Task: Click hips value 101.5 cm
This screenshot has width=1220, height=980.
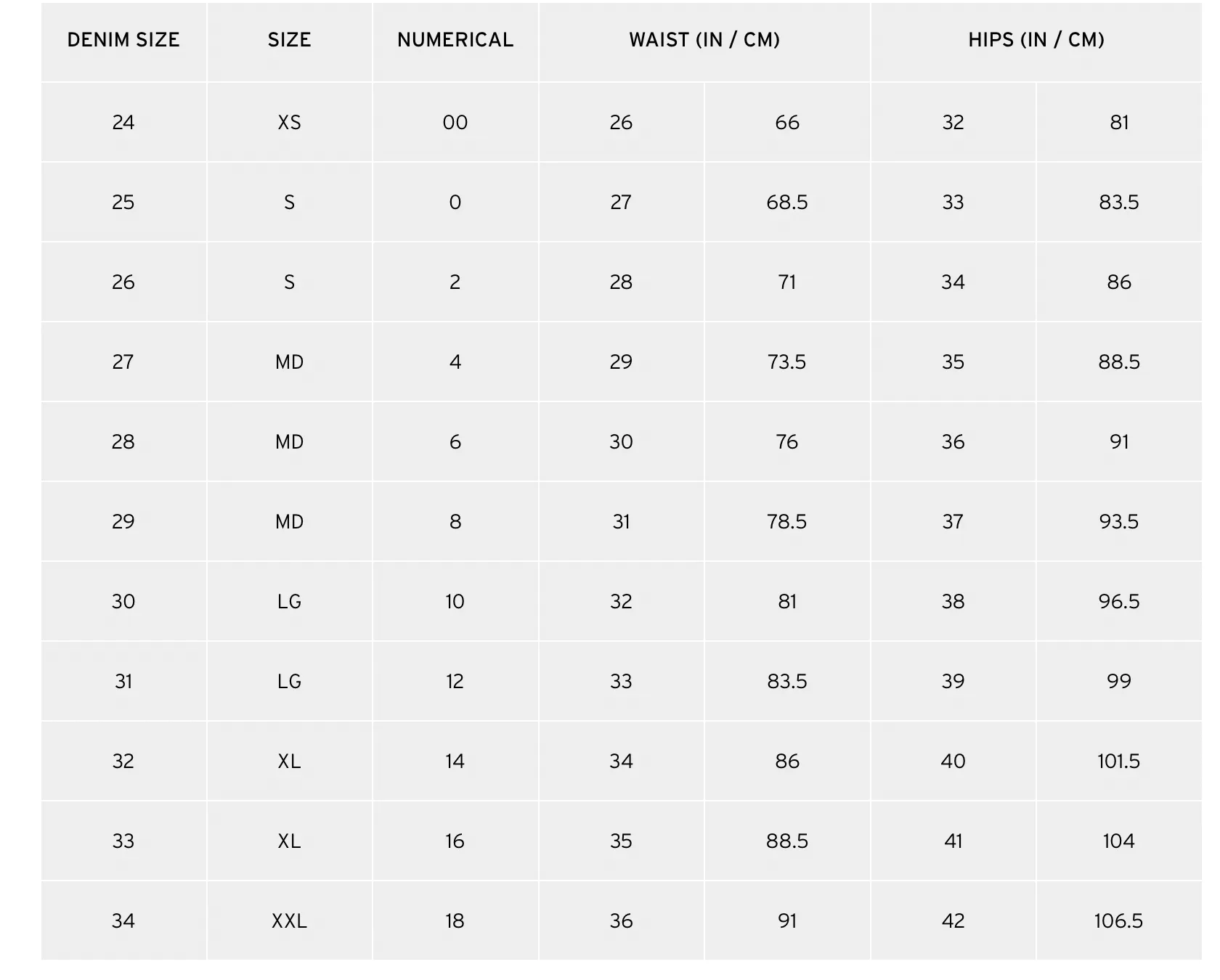Action: [1119, 761]
